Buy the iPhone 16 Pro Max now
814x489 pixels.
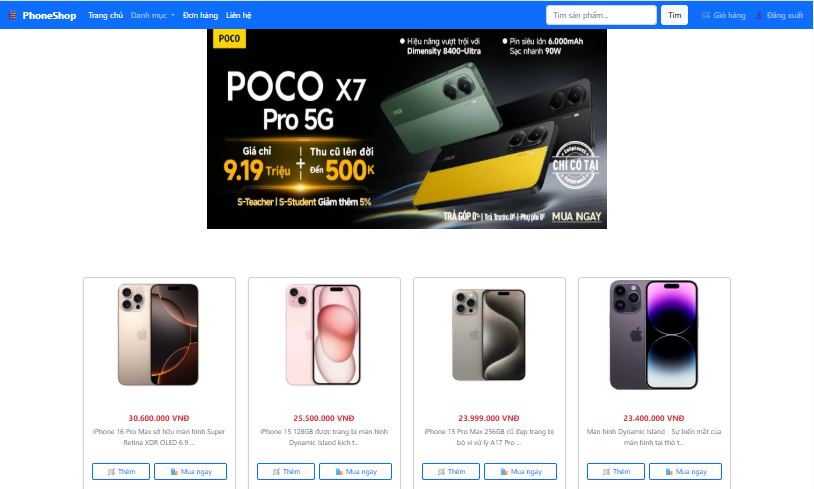click(190, 471)
